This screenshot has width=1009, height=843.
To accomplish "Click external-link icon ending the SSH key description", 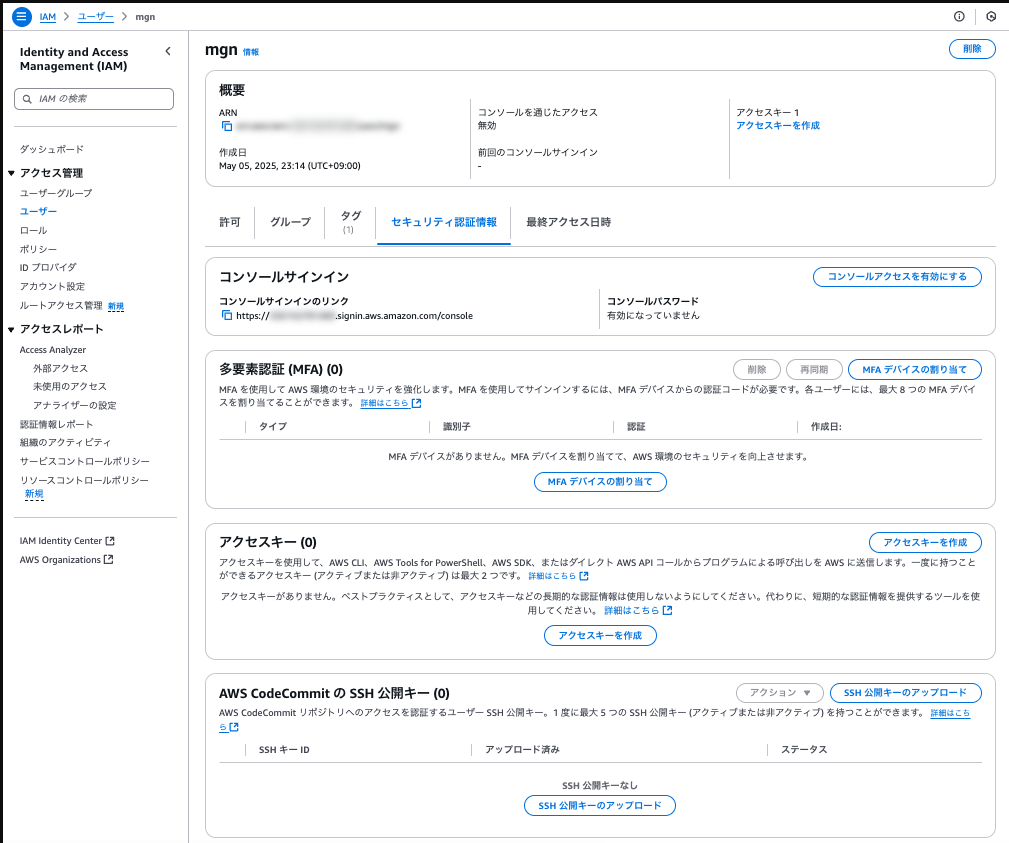I will point(234,727).
